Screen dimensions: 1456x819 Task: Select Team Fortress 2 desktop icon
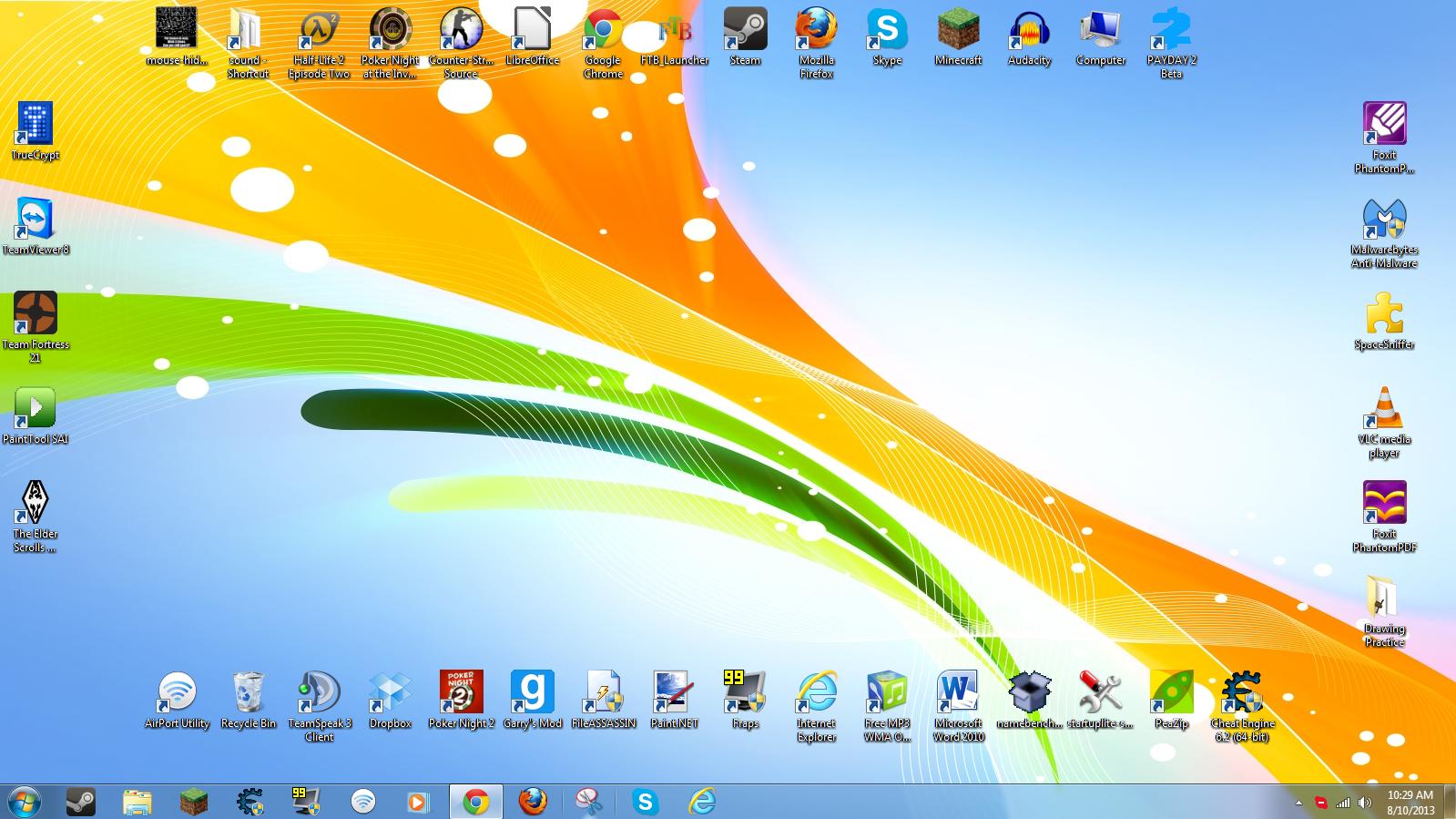36,328
